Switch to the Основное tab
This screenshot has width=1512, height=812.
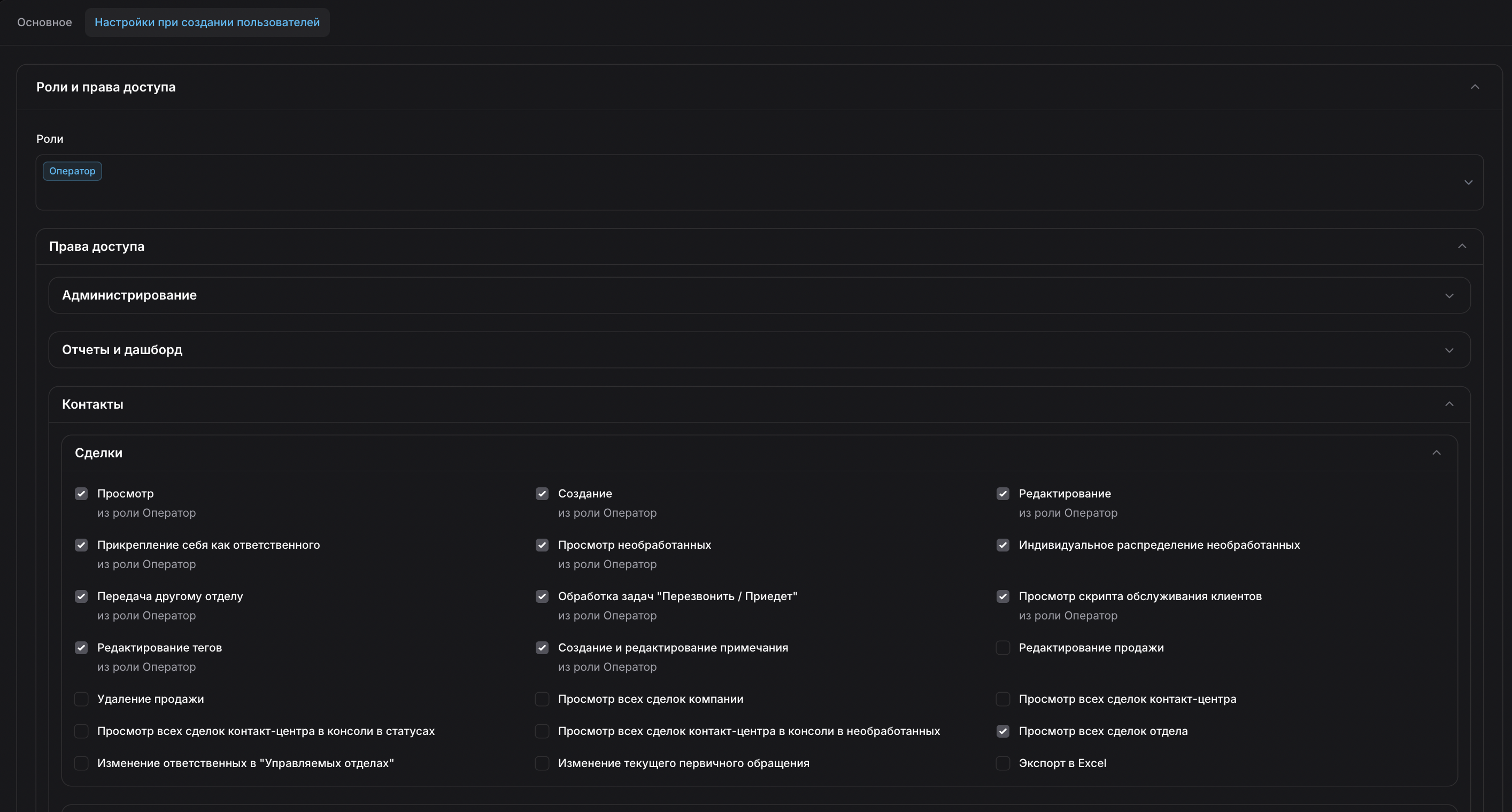pos(44,22)
